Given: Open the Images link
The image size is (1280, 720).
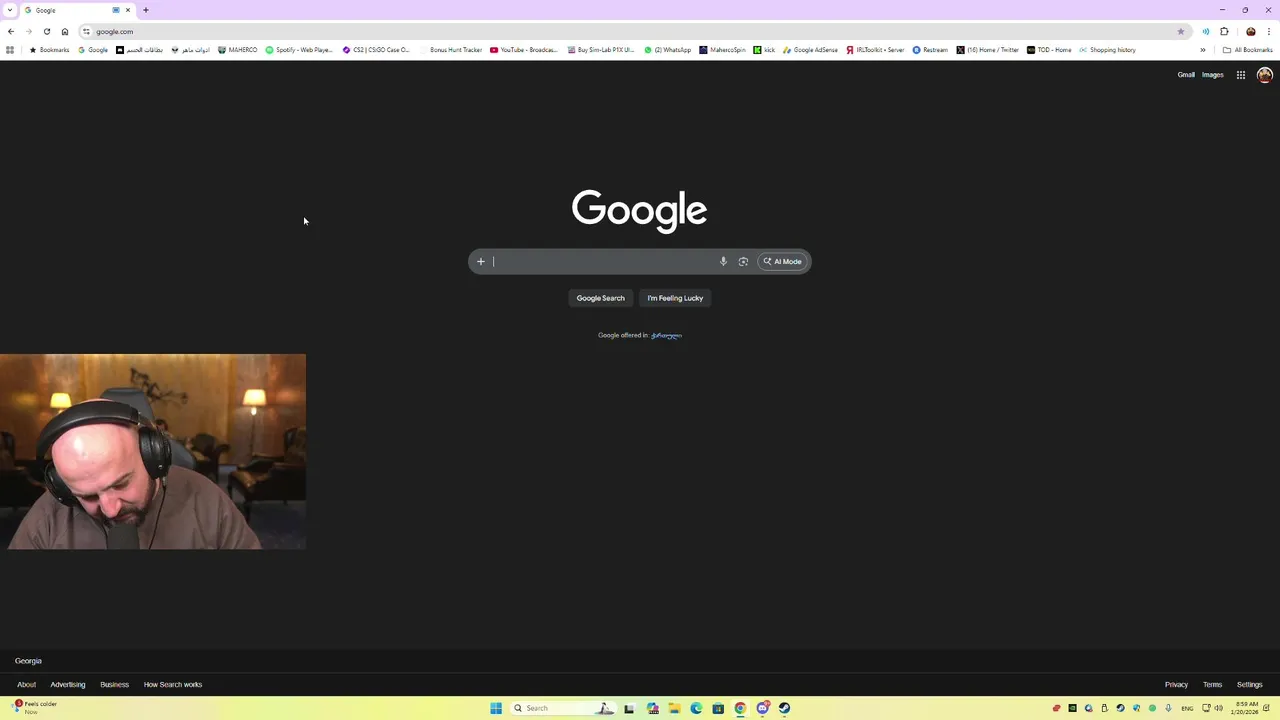Looking at the screenshot, I should click(x=1213, y=75).
